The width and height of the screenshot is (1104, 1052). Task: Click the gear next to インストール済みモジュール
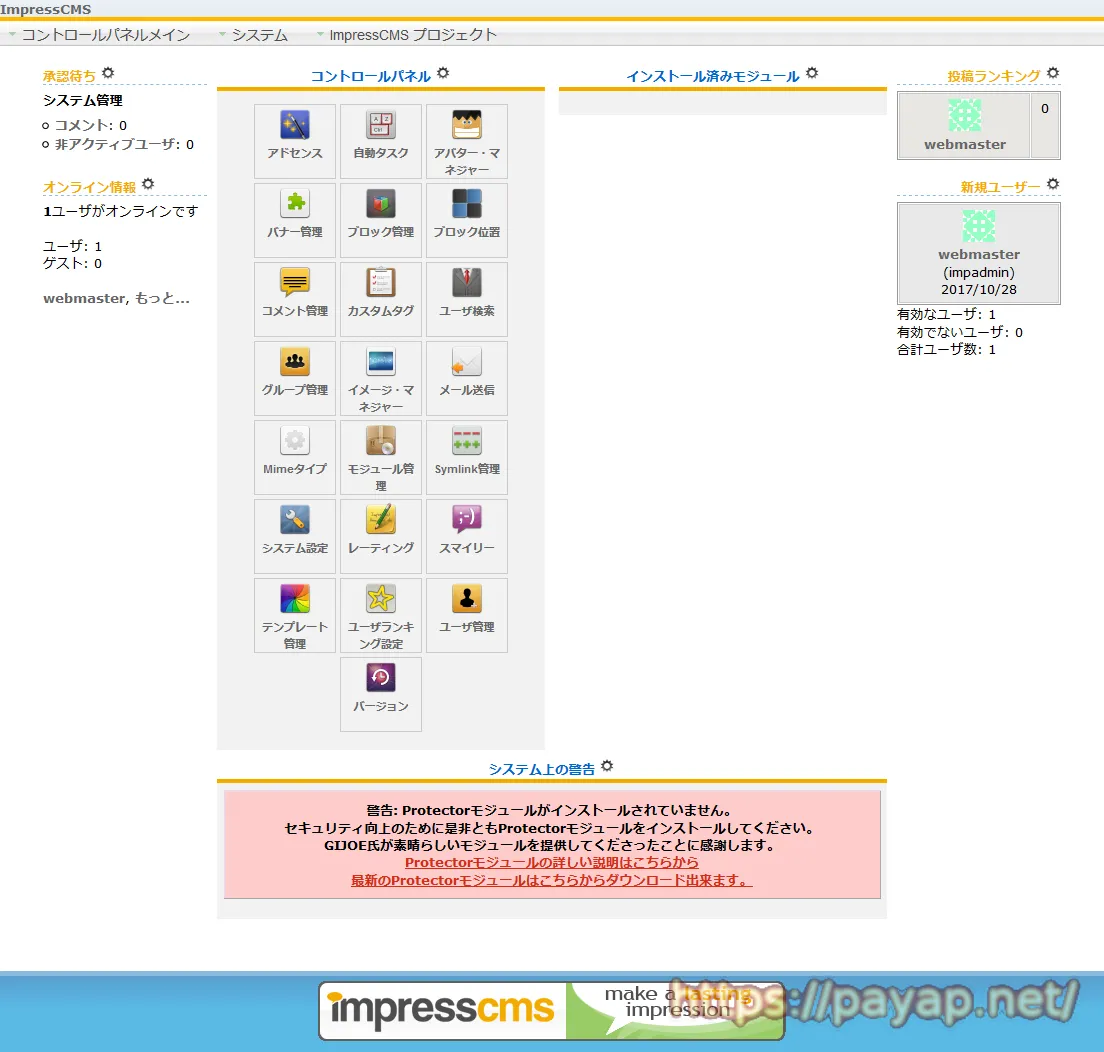point(812,73)
